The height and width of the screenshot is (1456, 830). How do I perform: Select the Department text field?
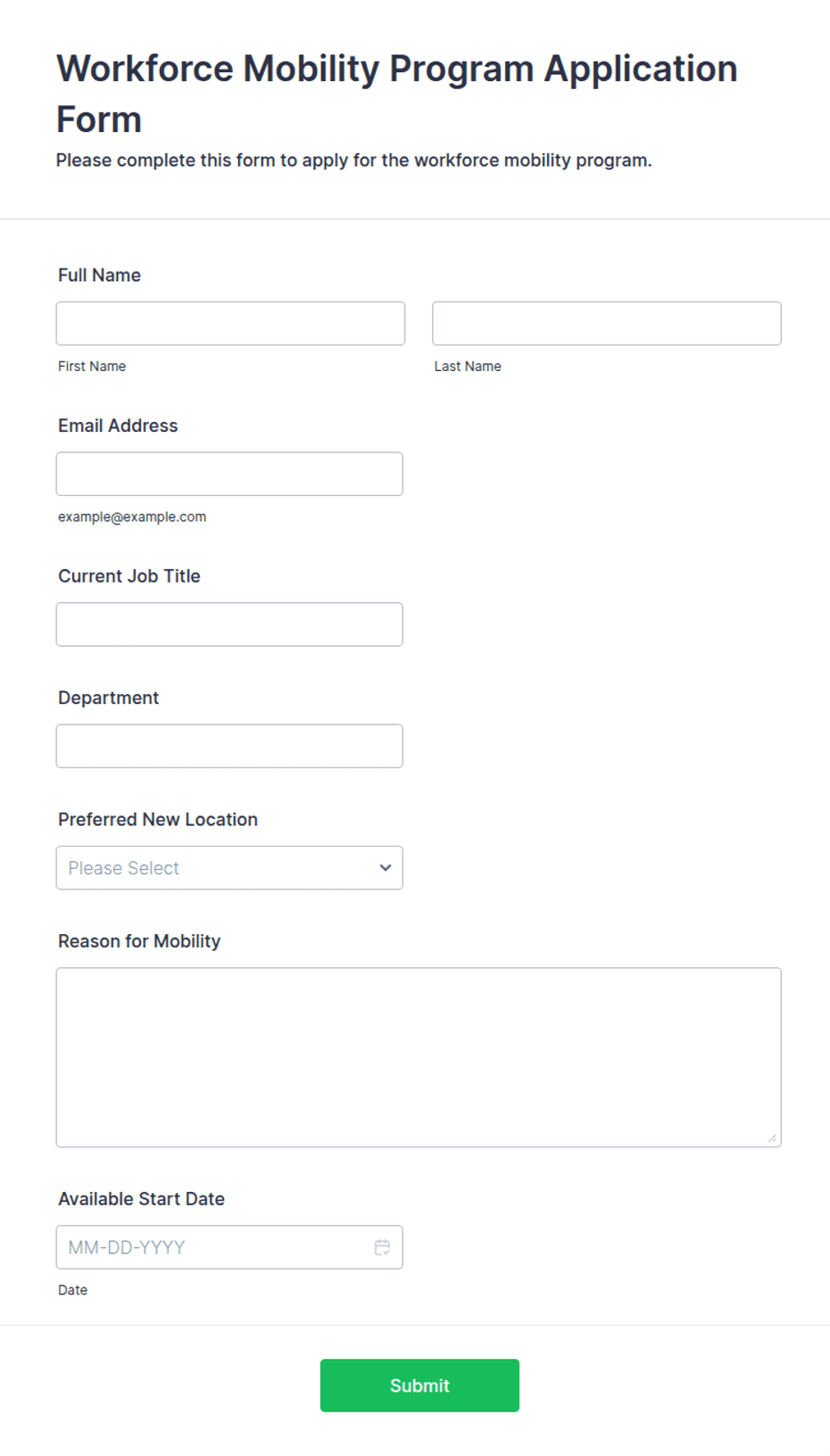tap(229, 746)
